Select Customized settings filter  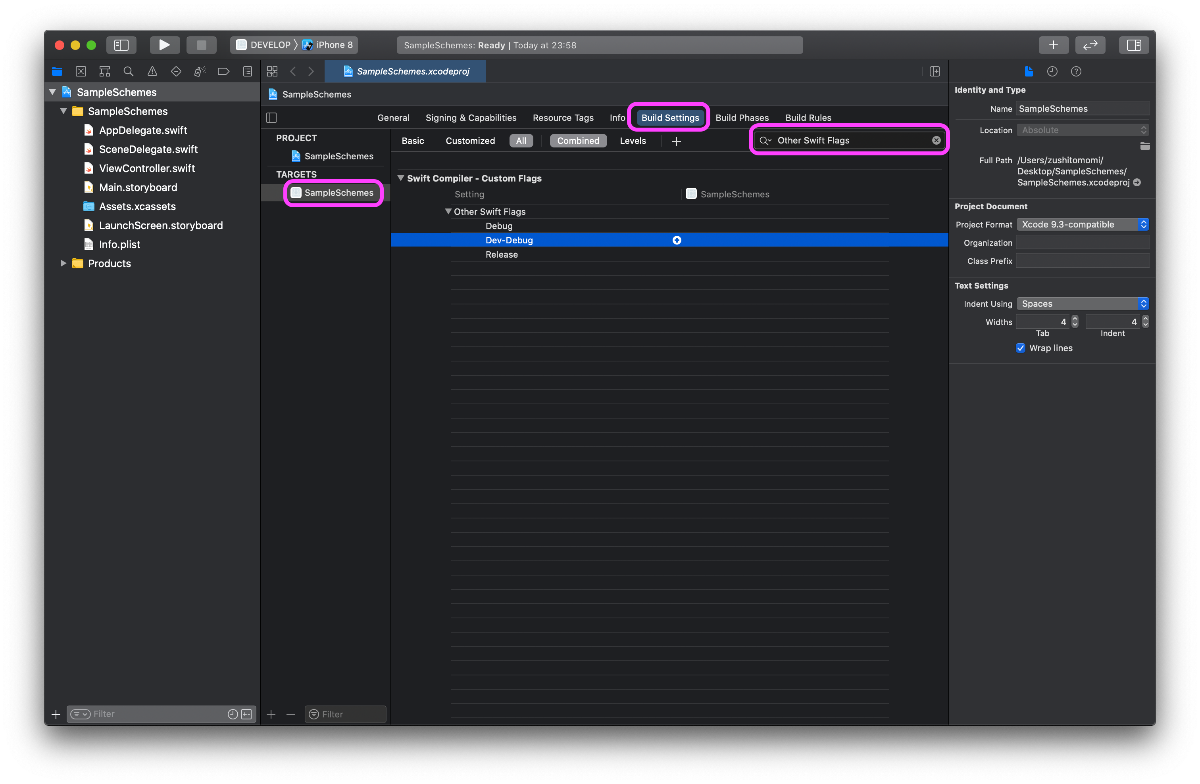pyautogui.click(x=470, y=141)
